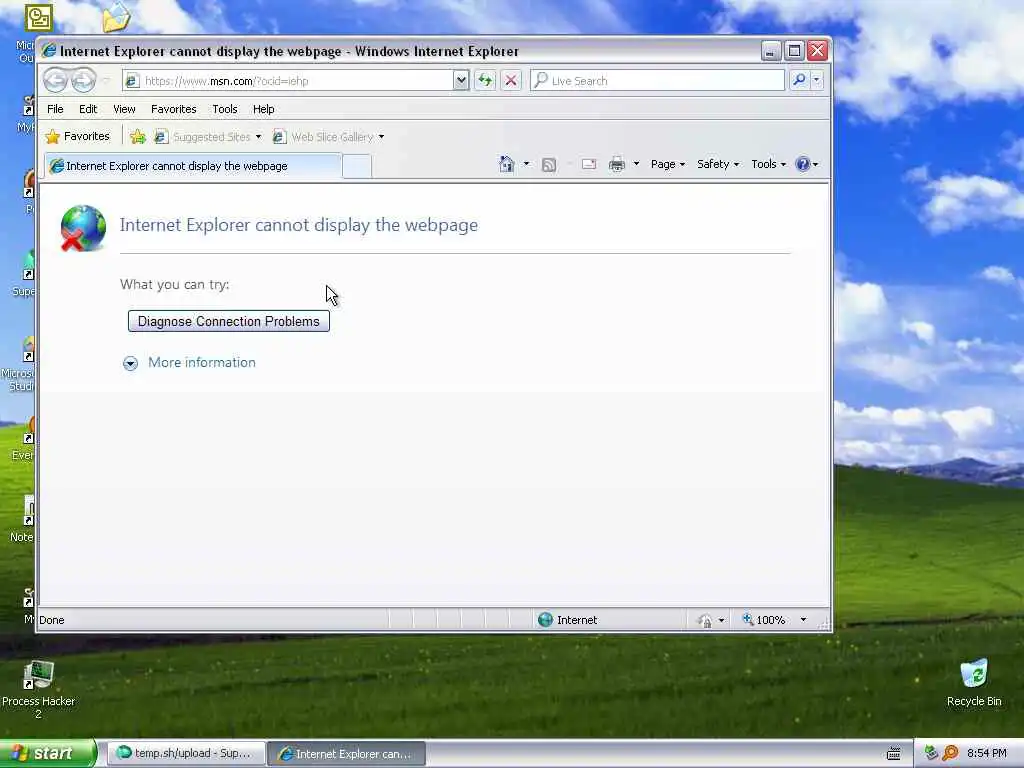Click the More information link text

[x=202, y=362]
